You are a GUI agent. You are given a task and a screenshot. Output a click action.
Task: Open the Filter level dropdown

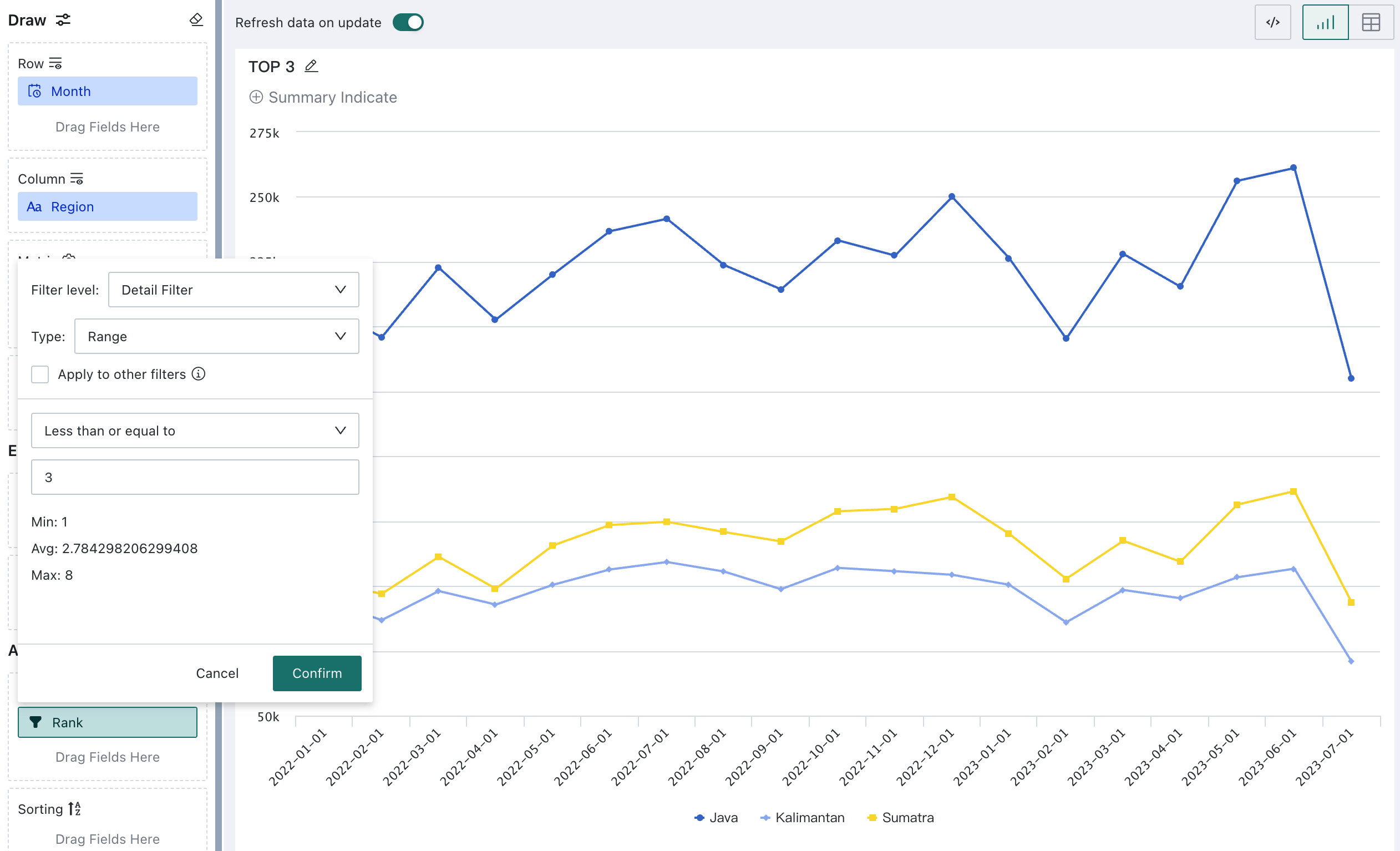tap(234, 290)
